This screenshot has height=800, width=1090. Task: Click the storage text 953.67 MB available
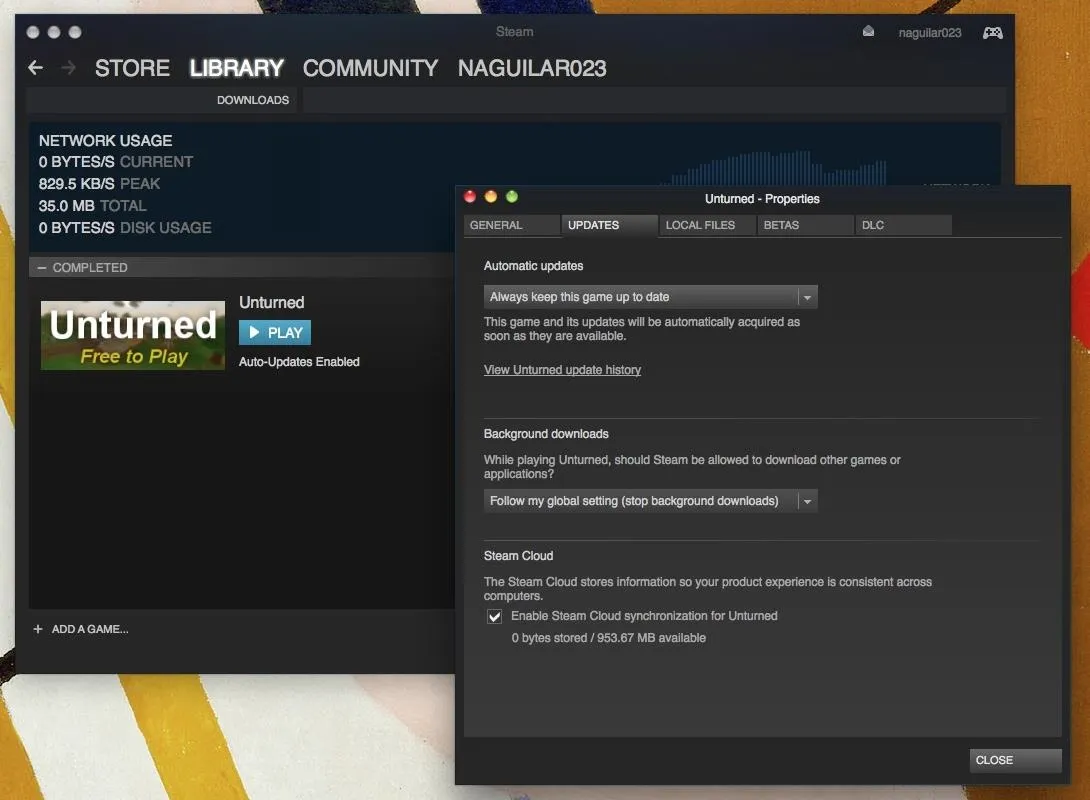[x=651, y=638]
